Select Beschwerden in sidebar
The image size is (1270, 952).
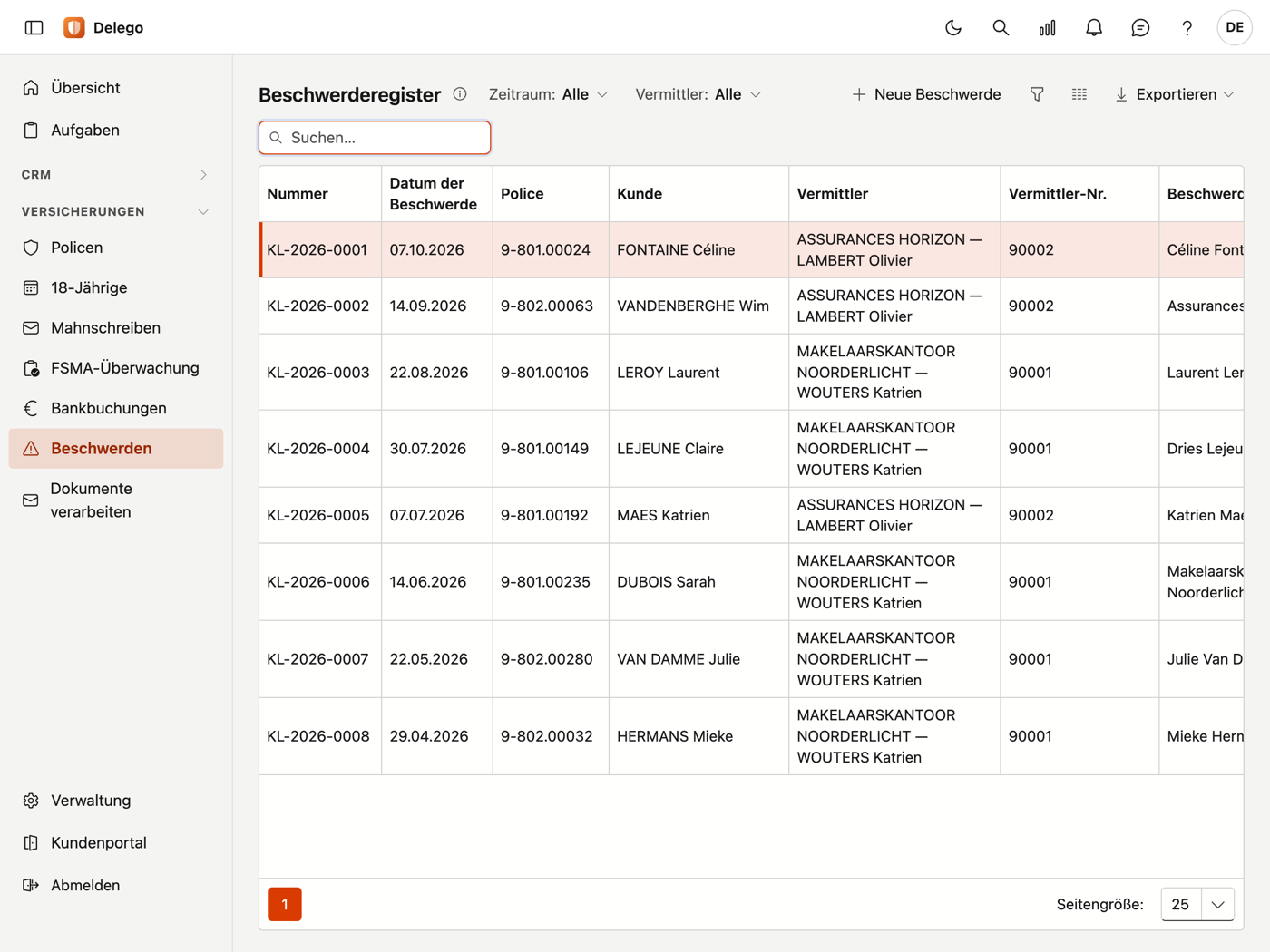pos(115,448)
